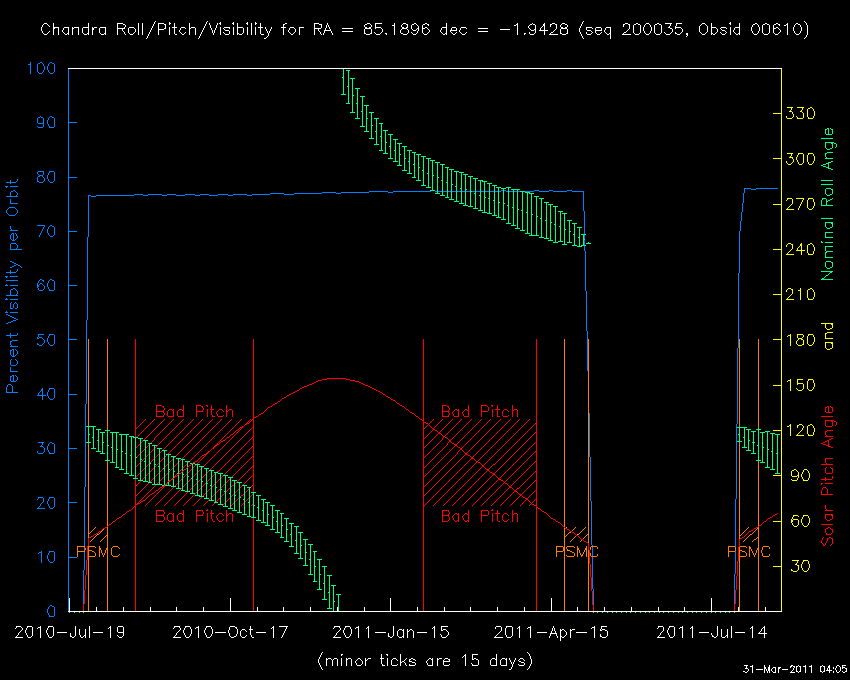Click the peak of the red pitch curve

pos(337,378)
